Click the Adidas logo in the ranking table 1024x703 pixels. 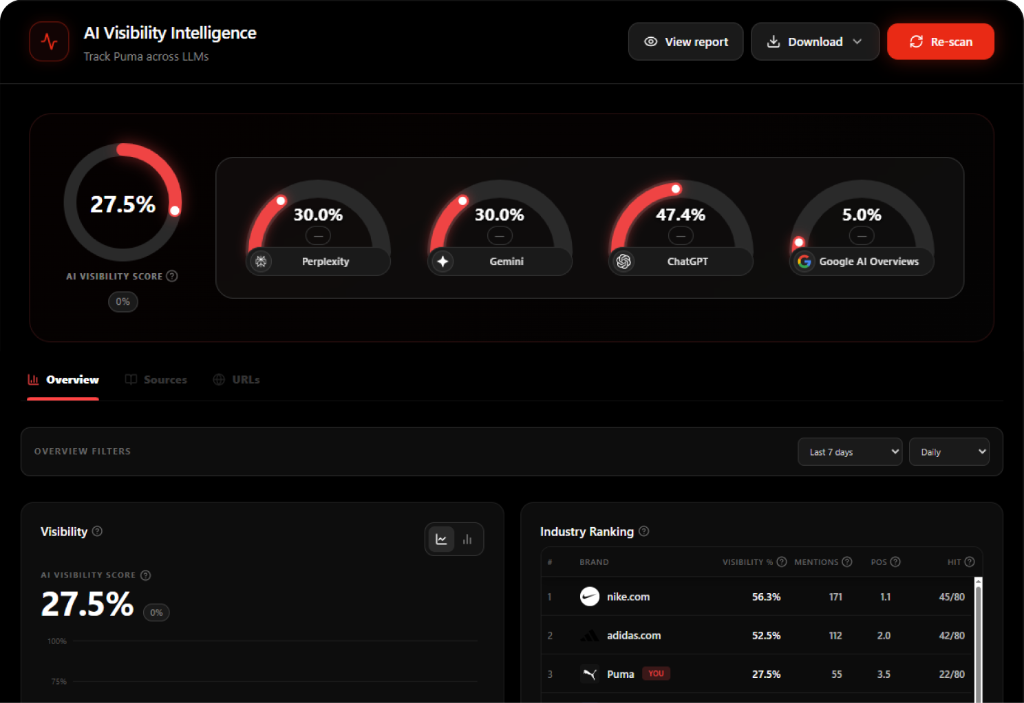click(x=590, y=635)
